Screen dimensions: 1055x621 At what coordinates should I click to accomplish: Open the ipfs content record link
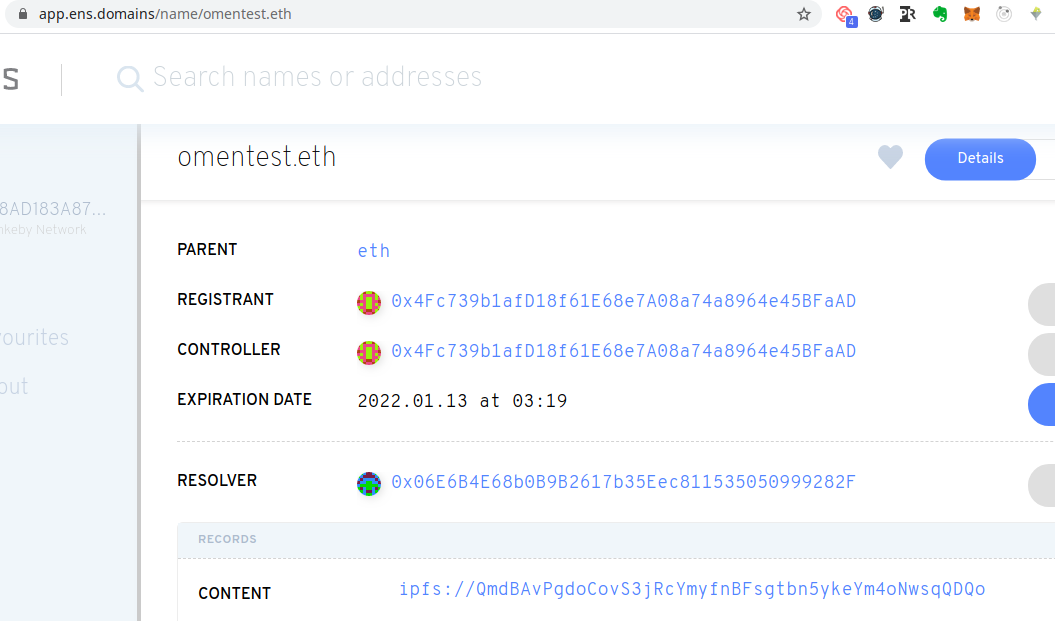692,589
